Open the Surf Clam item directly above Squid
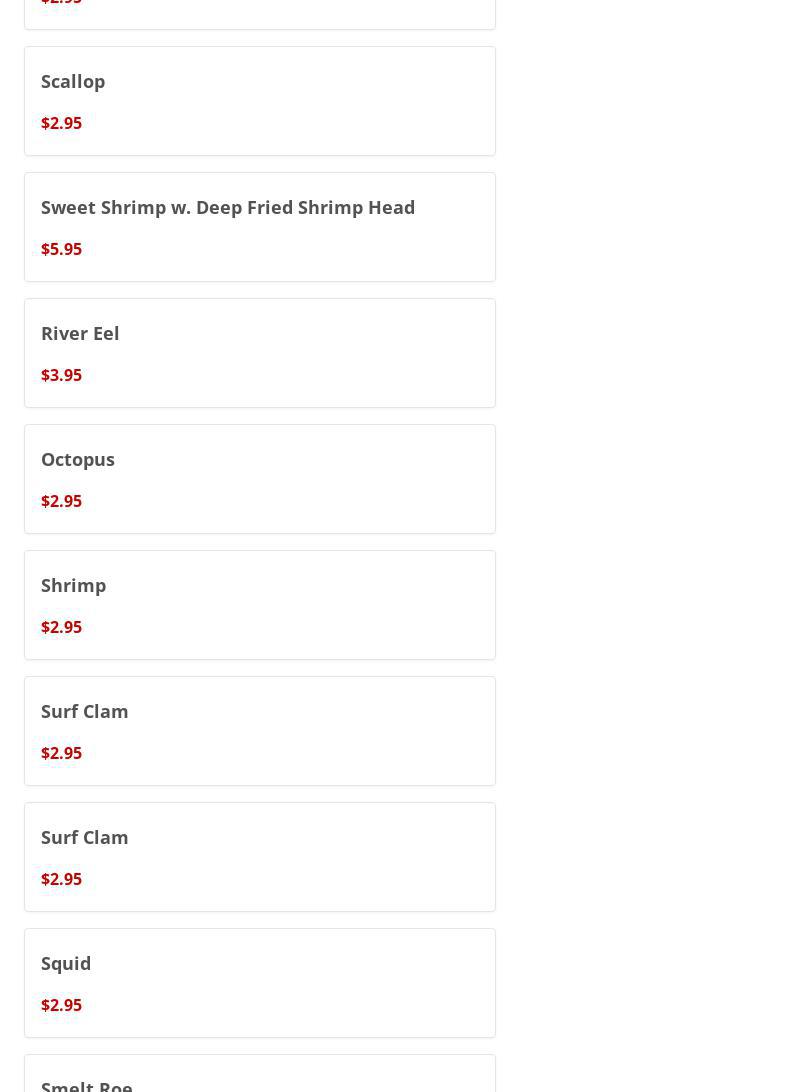The image size is (785, 1092). click(x=84, y=837)
